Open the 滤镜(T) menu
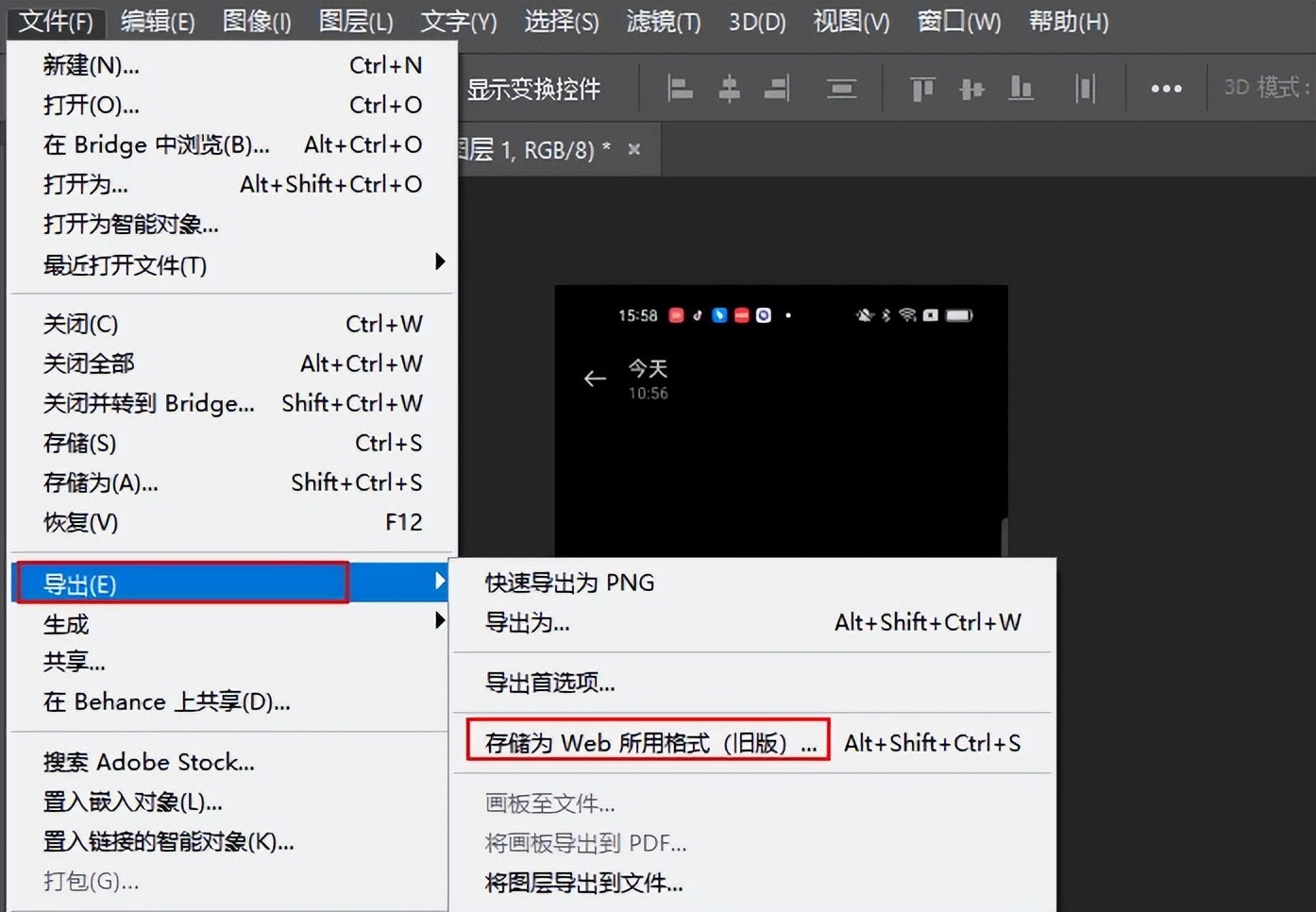The height and width of the screenshot is (912, 1316). pyautogui.click(x=663, y=21)
